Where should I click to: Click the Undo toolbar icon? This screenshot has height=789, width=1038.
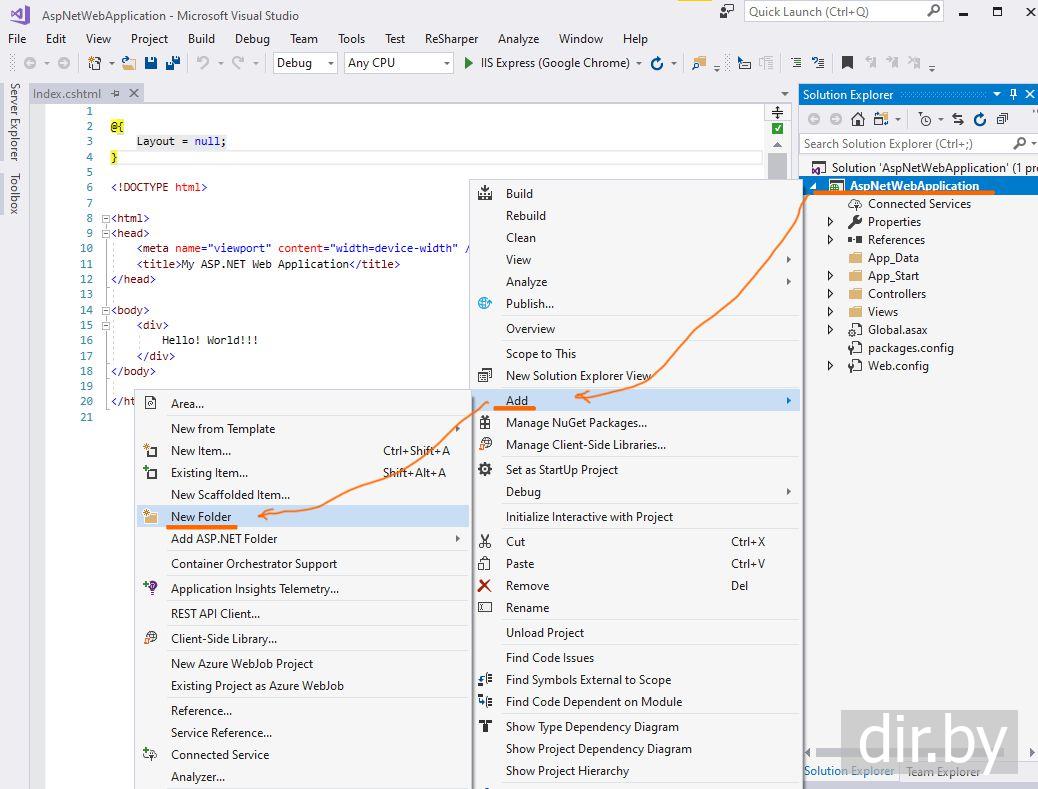pyautogui.click(x=203, y=63)
